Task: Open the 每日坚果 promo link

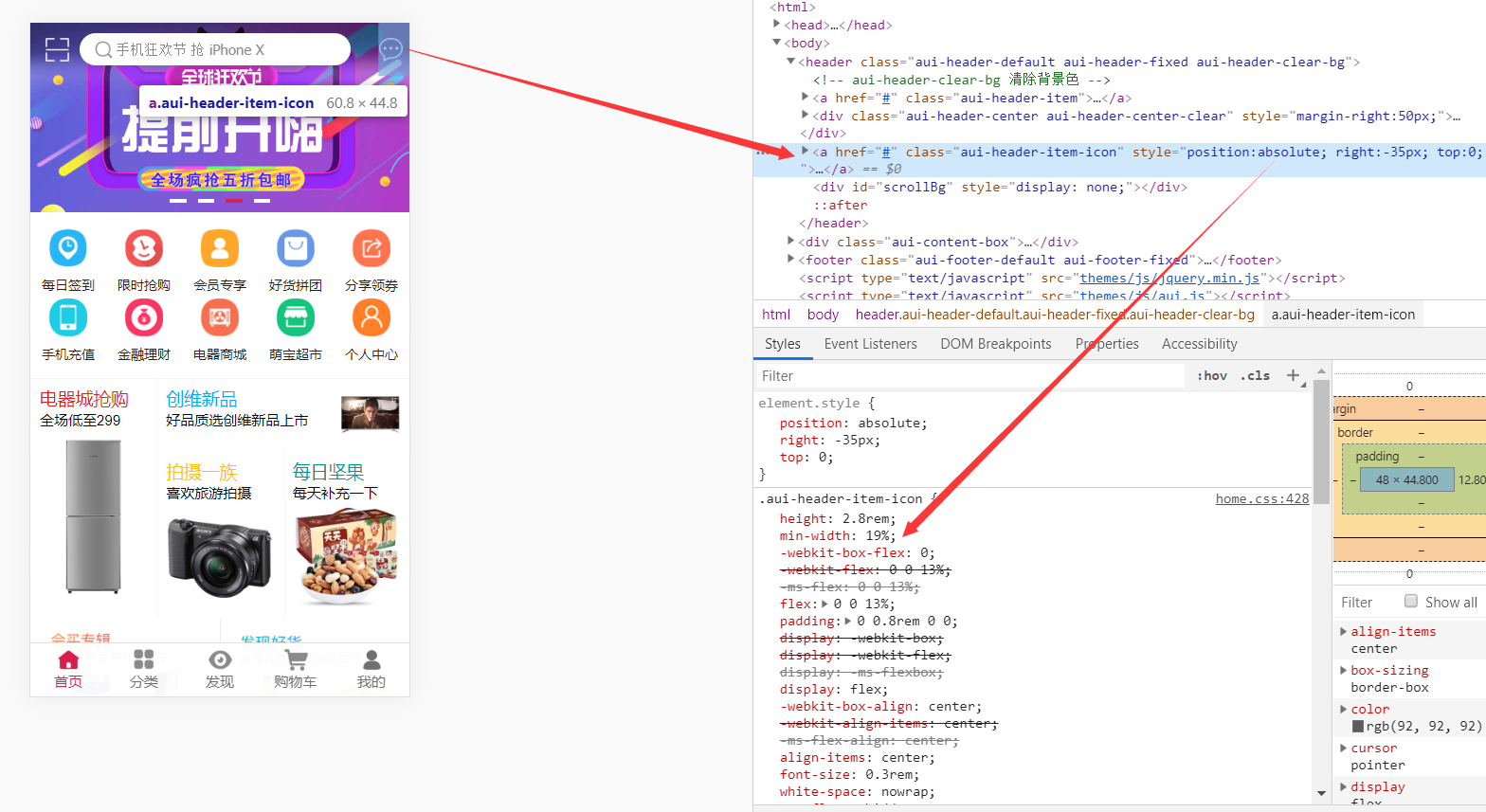Action: pos(328,472)
